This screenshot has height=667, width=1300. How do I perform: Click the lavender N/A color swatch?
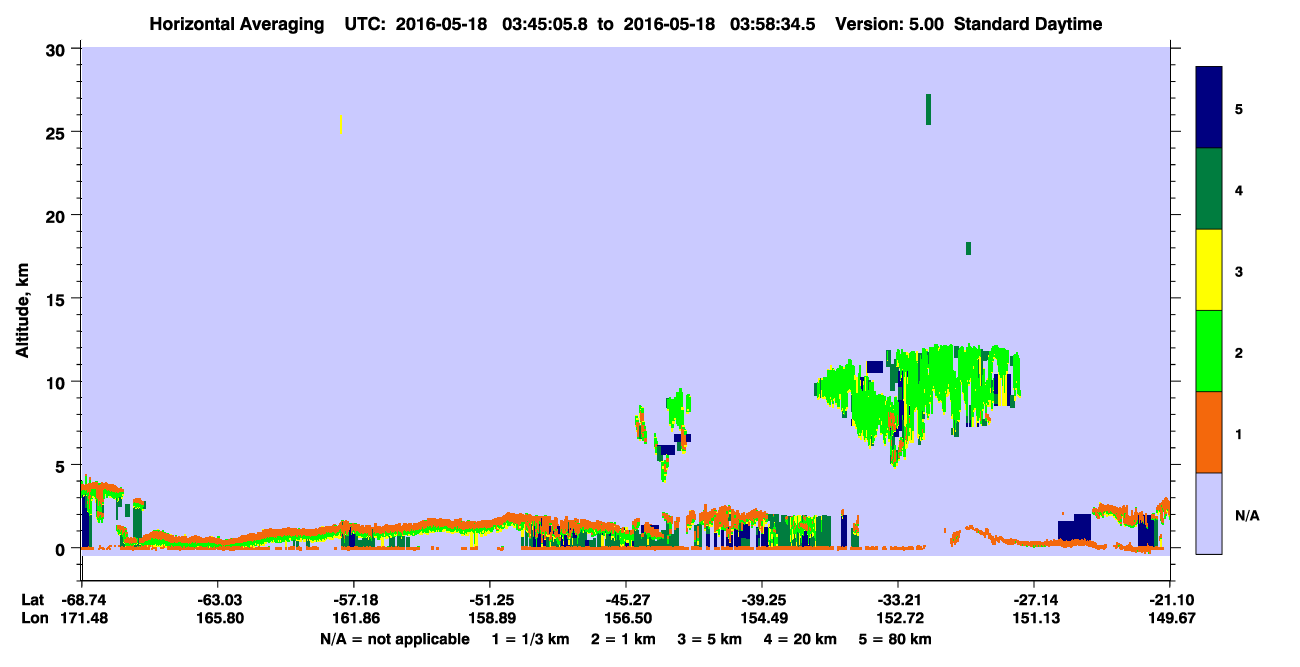pyautogui.click(x=1209, y=513)
